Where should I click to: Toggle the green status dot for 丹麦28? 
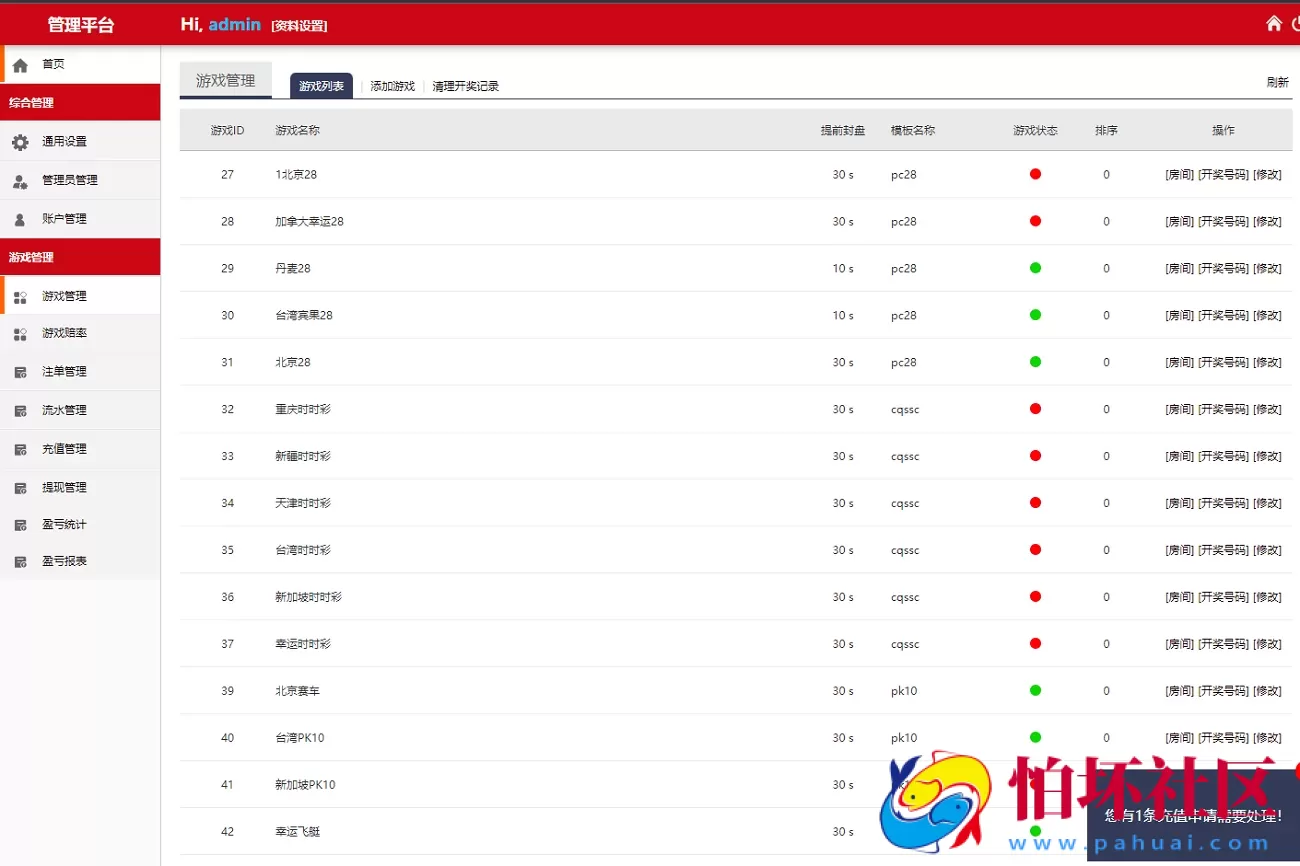1035,268
